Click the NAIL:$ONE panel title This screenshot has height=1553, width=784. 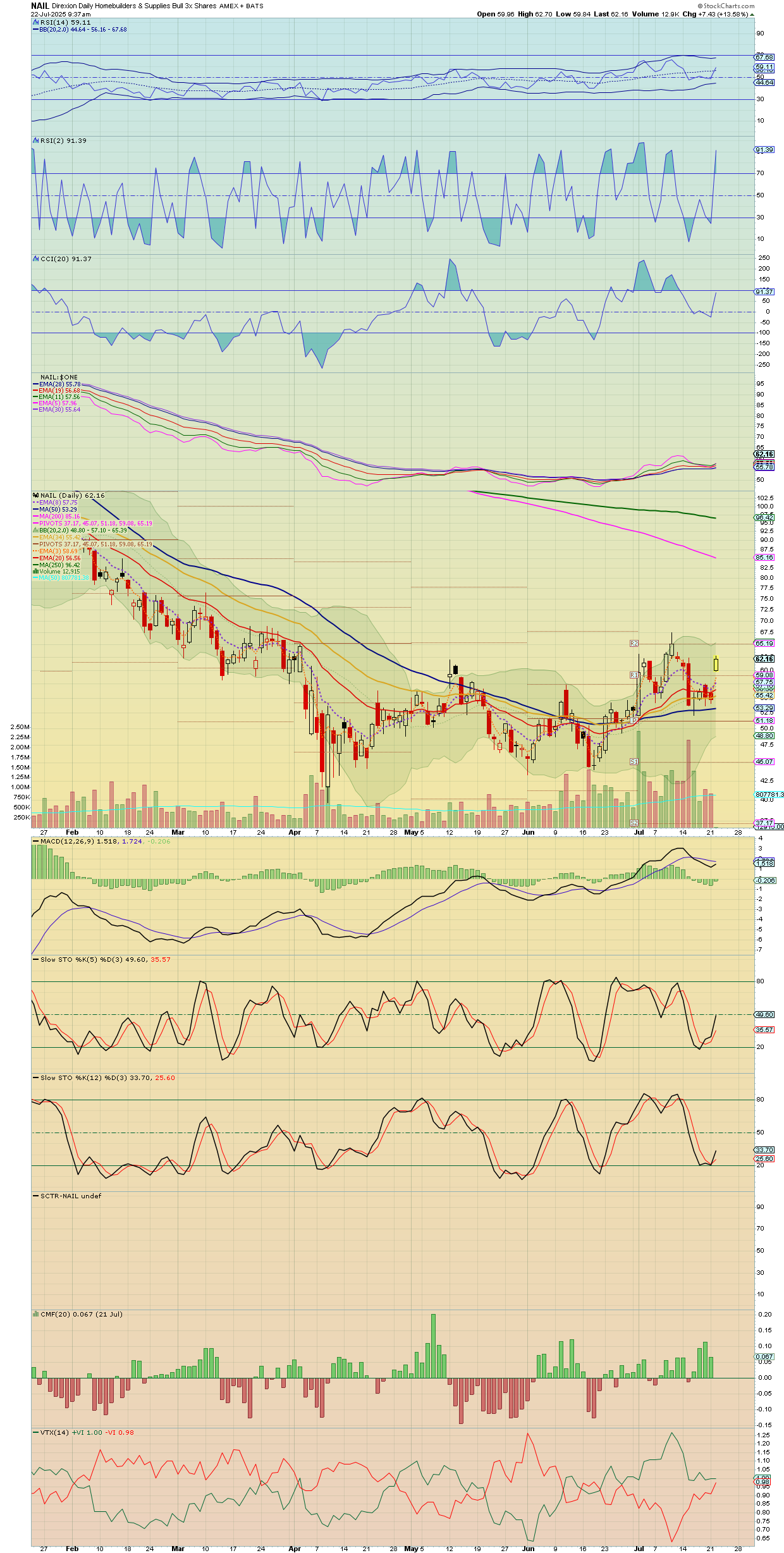click(59, 377)
